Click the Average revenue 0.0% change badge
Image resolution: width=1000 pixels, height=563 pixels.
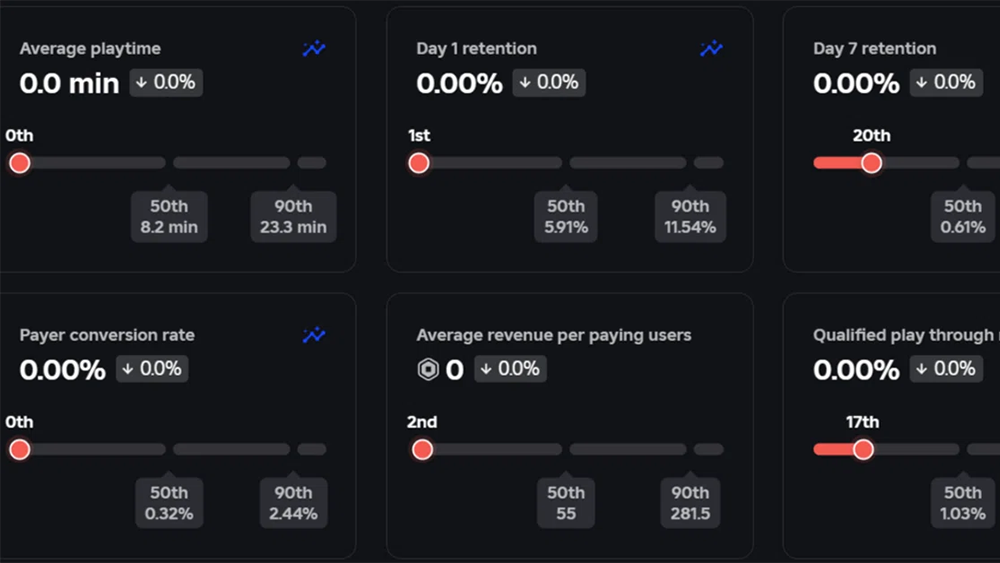pos(510,369)
